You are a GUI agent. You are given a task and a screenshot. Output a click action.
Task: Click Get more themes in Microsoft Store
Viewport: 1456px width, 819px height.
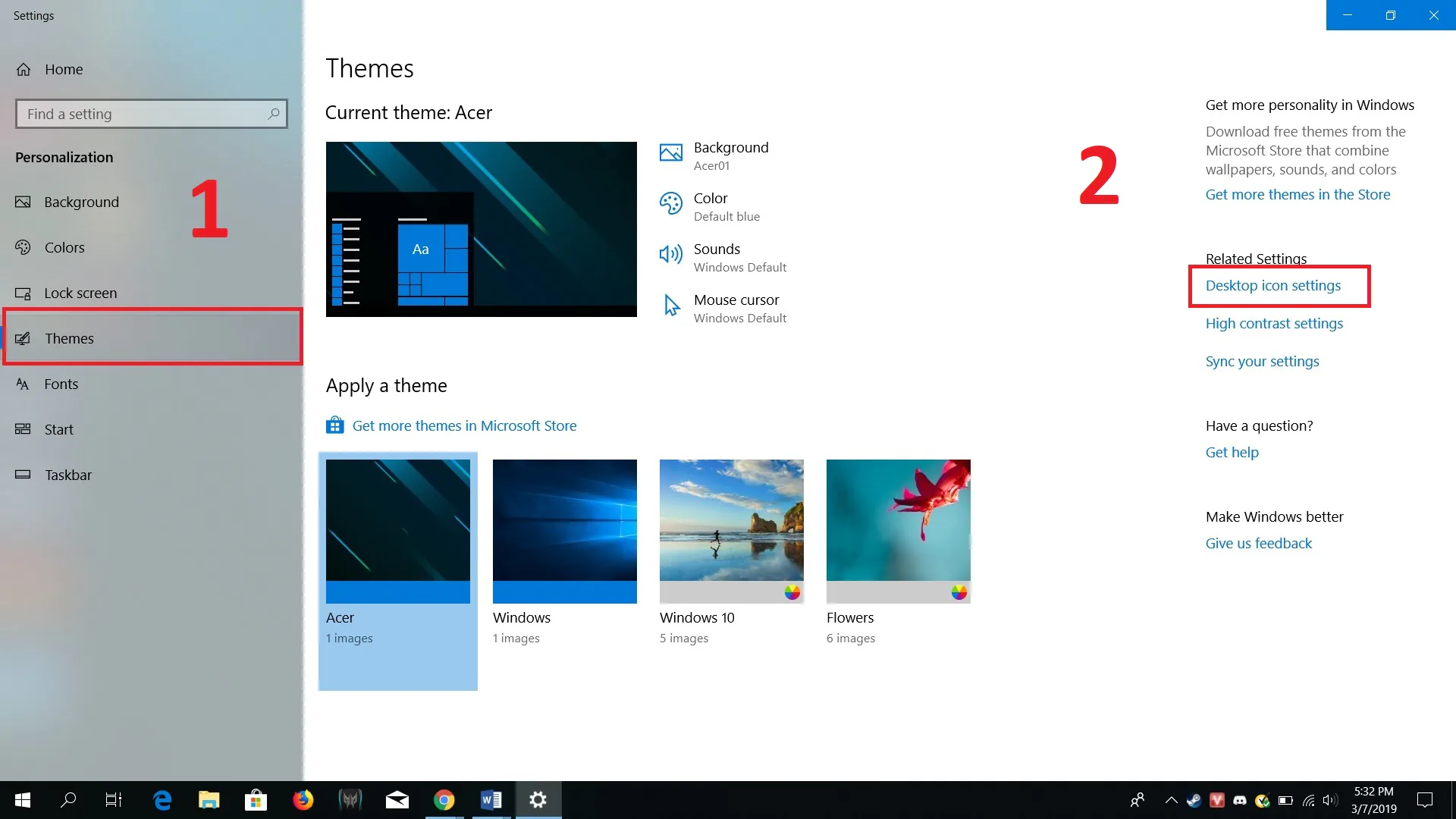(x=464, y=425)
